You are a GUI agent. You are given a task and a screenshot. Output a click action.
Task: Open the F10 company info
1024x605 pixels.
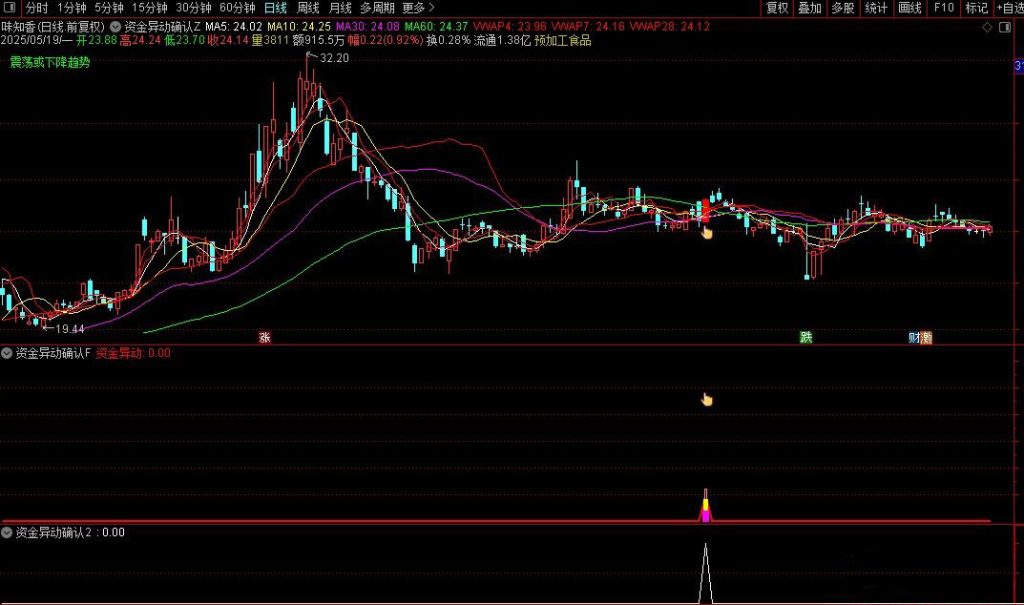(943, 8)
